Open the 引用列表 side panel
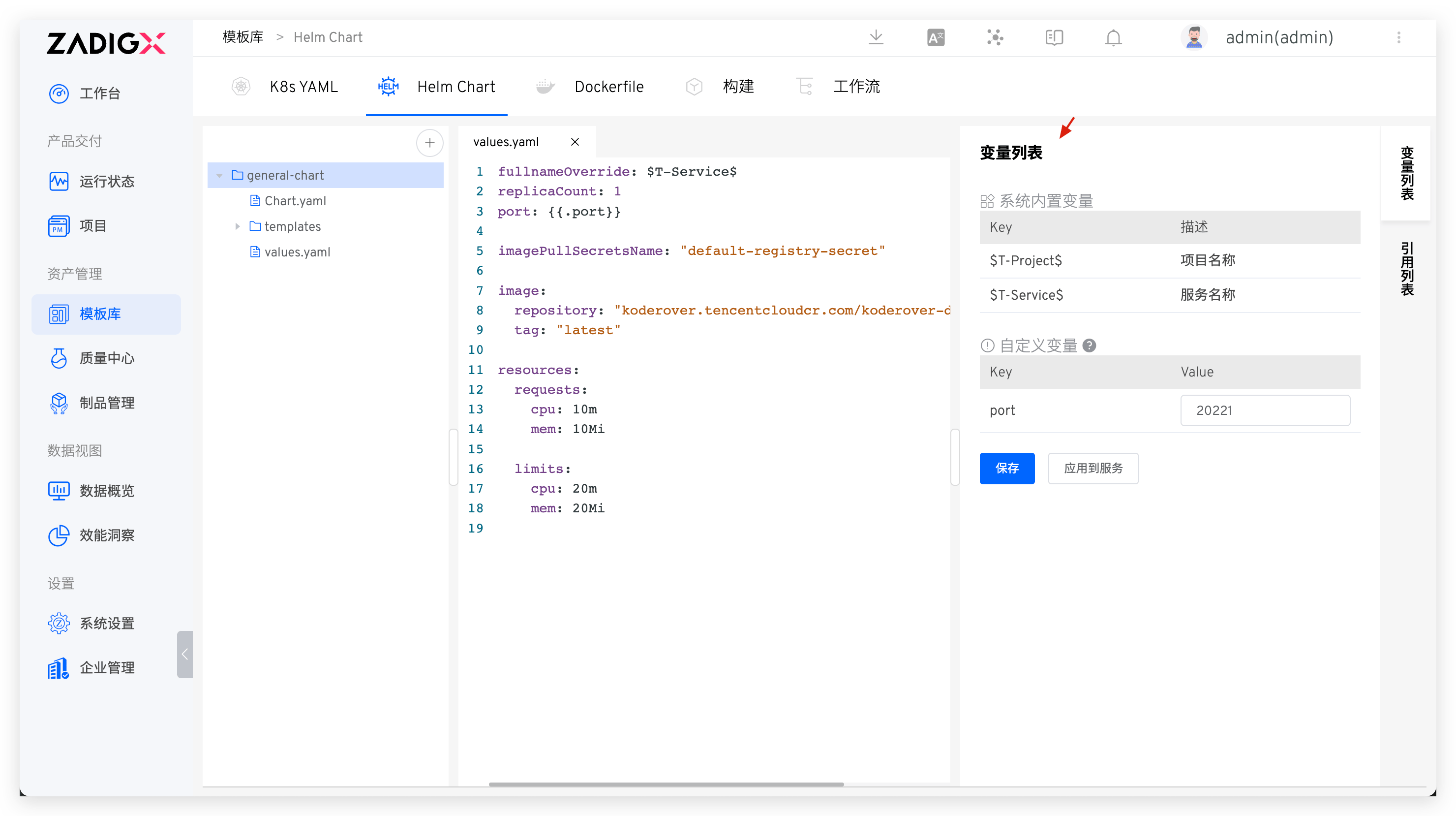1456x816 pixels. 1406,269
